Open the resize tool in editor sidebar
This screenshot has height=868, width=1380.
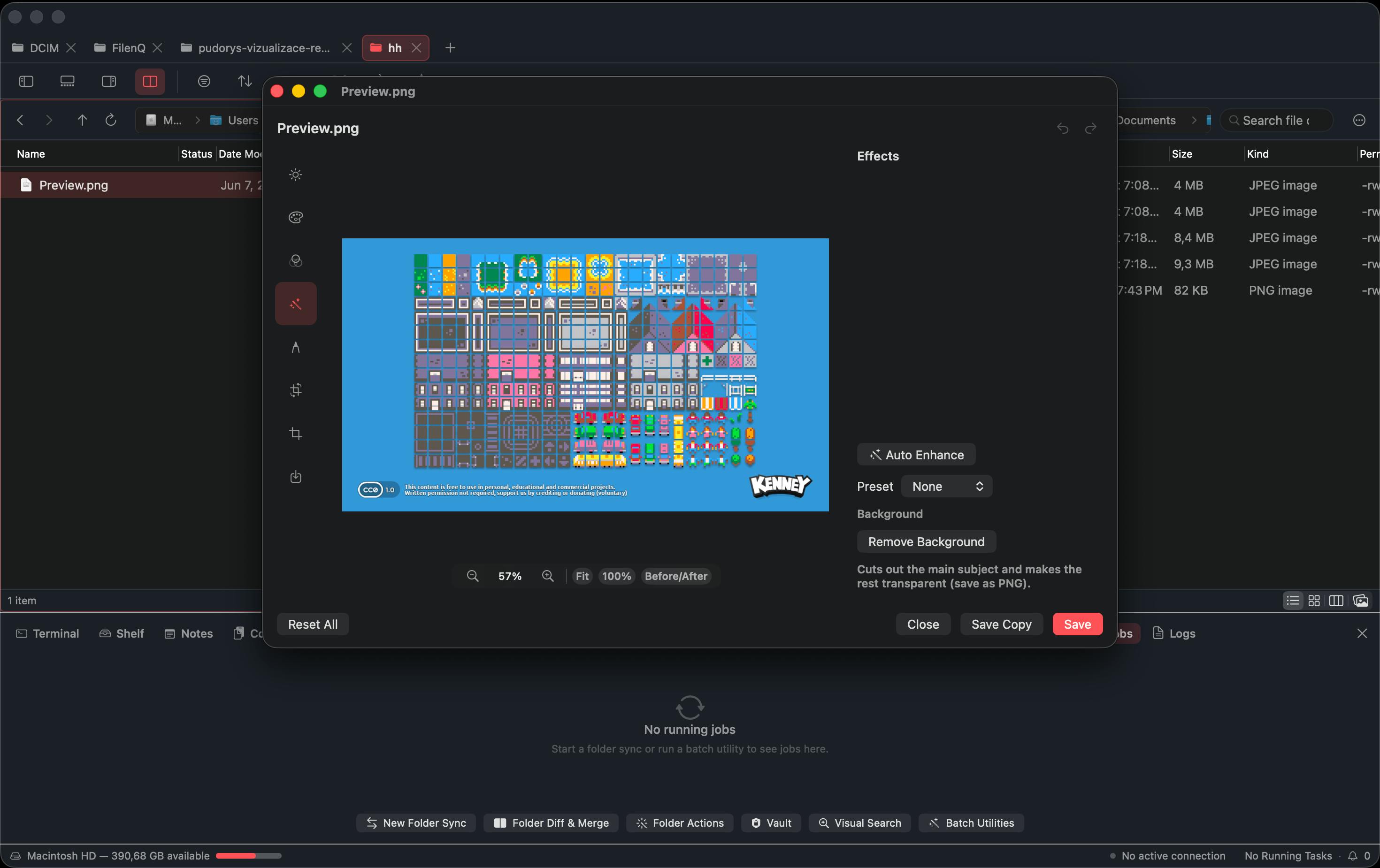pos(296,390)
